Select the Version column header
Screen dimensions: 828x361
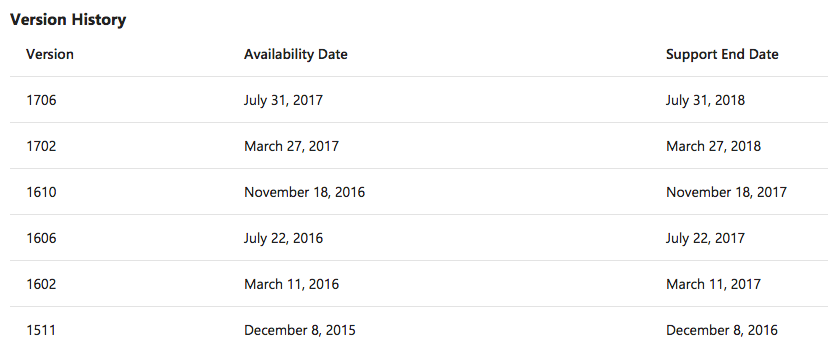(x=50, y=54)
